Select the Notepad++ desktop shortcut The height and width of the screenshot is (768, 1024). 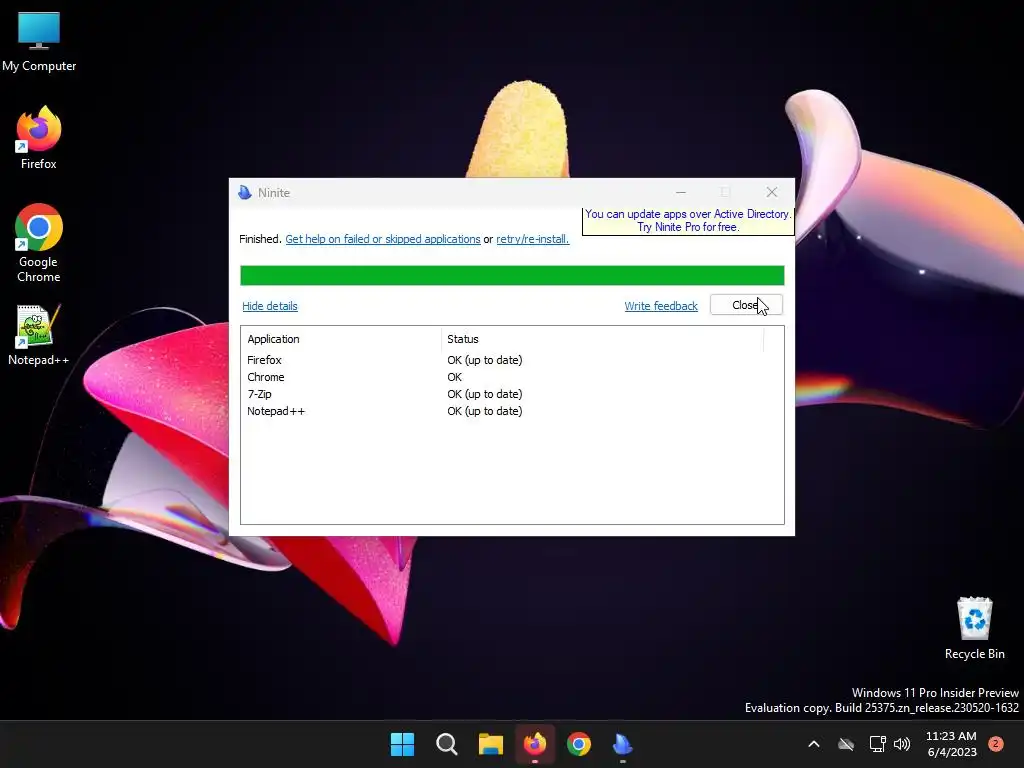pyautogui.click(x=39, y=335)
